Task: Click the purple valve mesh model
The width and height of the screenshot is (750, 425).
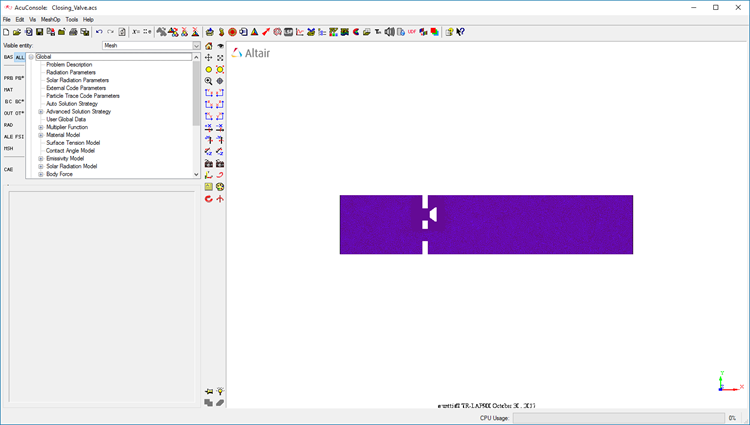Action: click(486, 224)
